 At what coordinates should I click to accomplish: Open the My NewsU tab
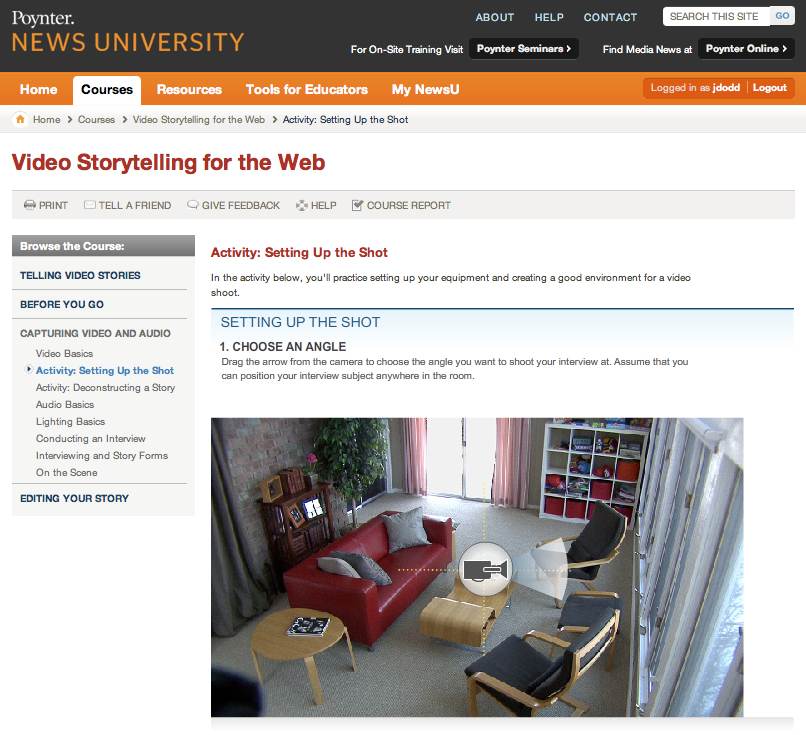coord(425,89)
